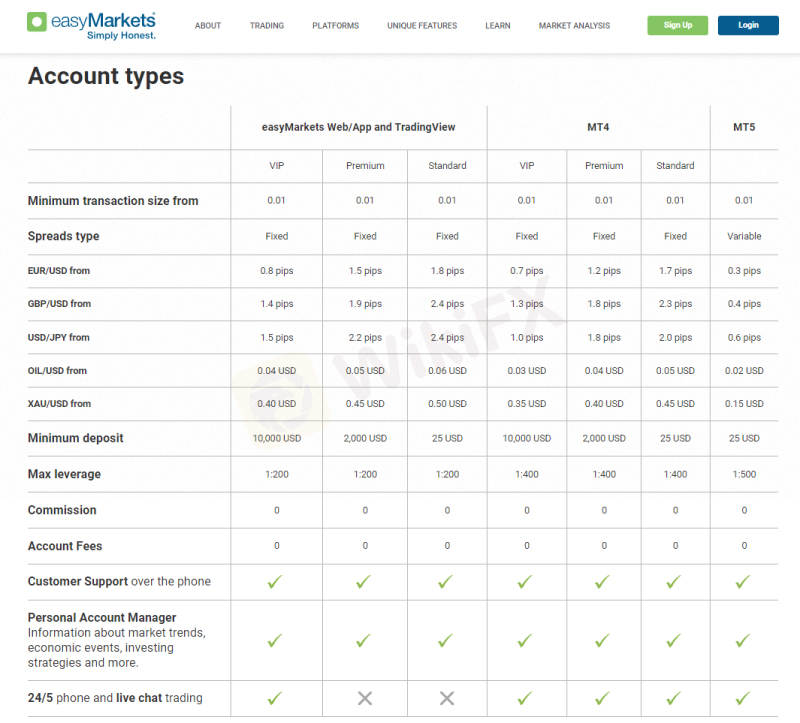
Task: Click the 0.35 USD gold spread value
Action: [x=527, y=404]
